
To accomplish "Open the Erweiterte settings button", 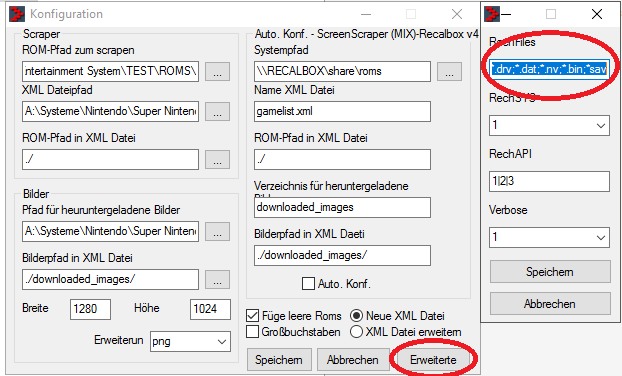I will pyautogui.click(x=433, y=360).
